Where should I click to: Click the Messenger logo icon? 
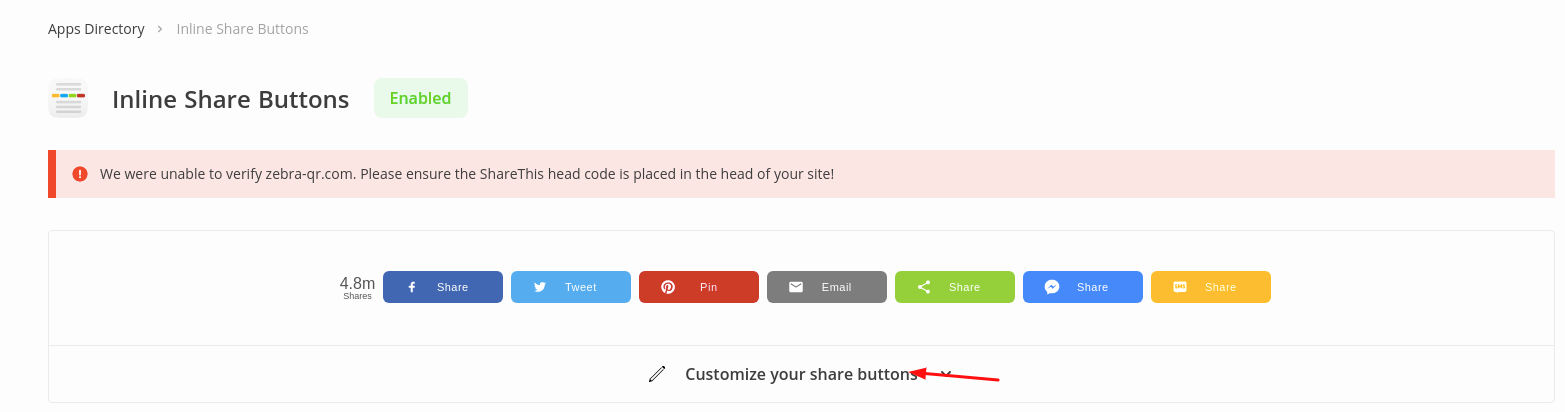click(x=1052, y=287)
